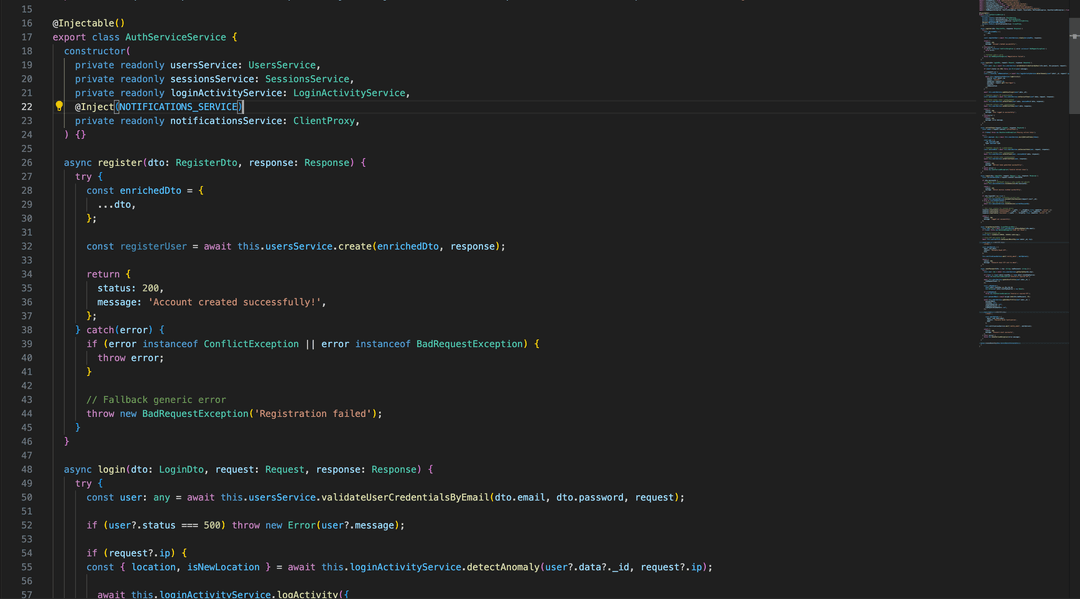Viewport: 1080px width, 599px height.
Task: Click the status: 200 property
Action: [x=128, y=288]
